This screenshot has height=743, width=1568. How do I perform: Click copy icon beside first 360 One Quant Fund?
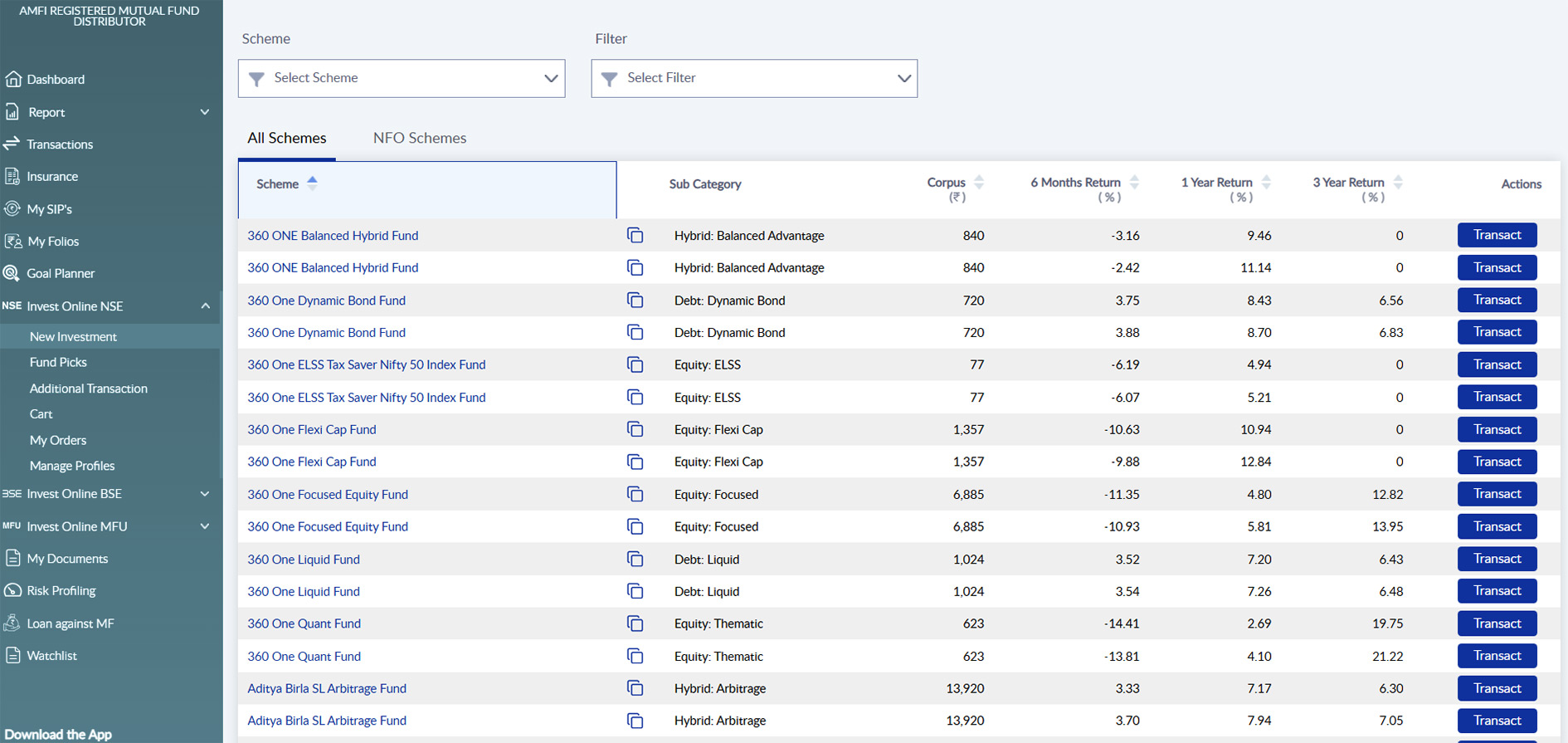(635, 623)
